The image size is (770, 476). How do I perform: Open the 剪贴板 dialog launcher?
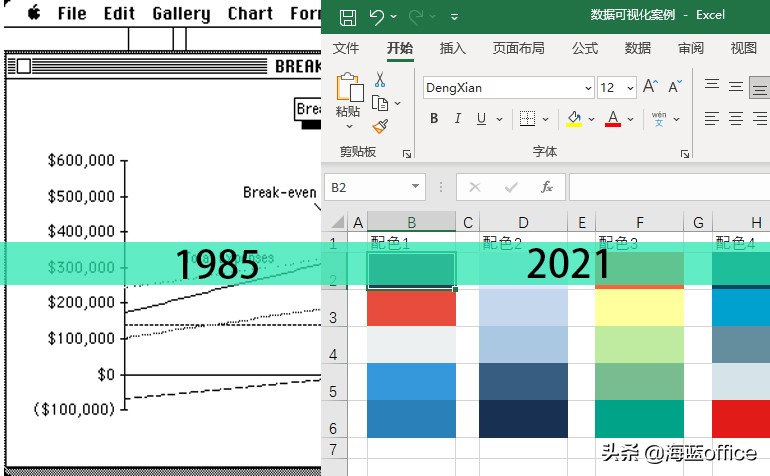tap(407, 154)
